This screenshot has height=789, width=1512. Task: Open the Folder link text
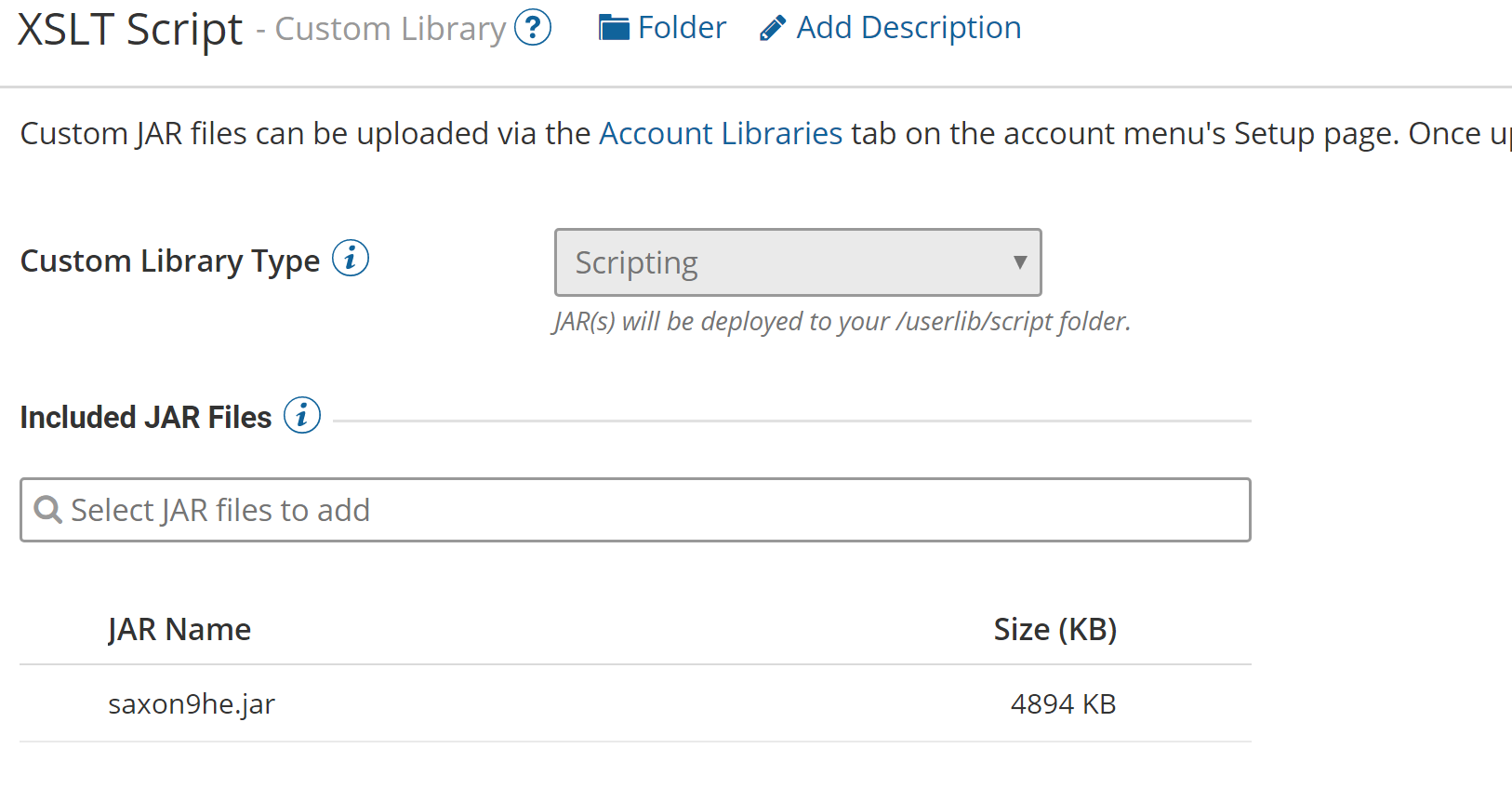682,28
